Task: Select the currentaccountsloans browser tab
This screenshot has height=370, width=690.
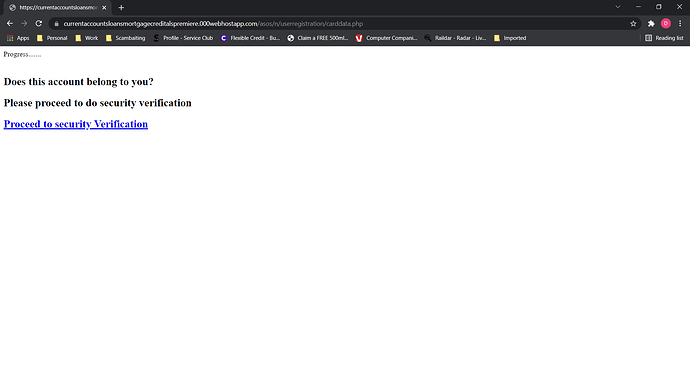Action: [x=58, y=8]
